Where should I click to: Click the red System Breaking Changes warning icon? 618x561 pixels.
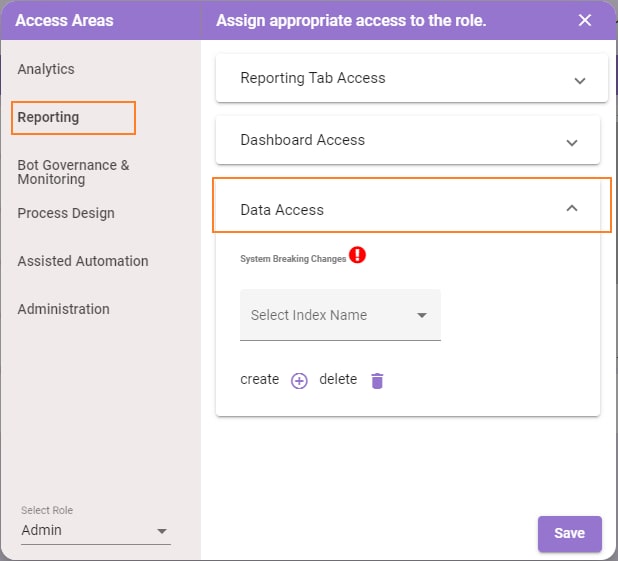click(x=357, y=255)
